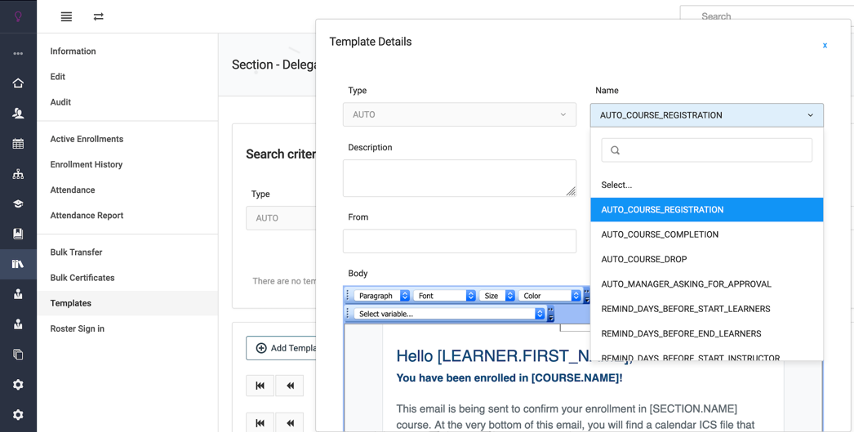Click the search field inside Name dropdown

point(706,150)
